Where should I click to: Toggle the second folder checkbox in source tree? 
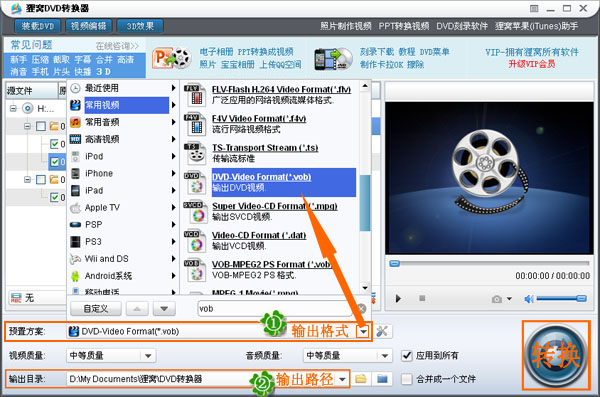(41, 179)
